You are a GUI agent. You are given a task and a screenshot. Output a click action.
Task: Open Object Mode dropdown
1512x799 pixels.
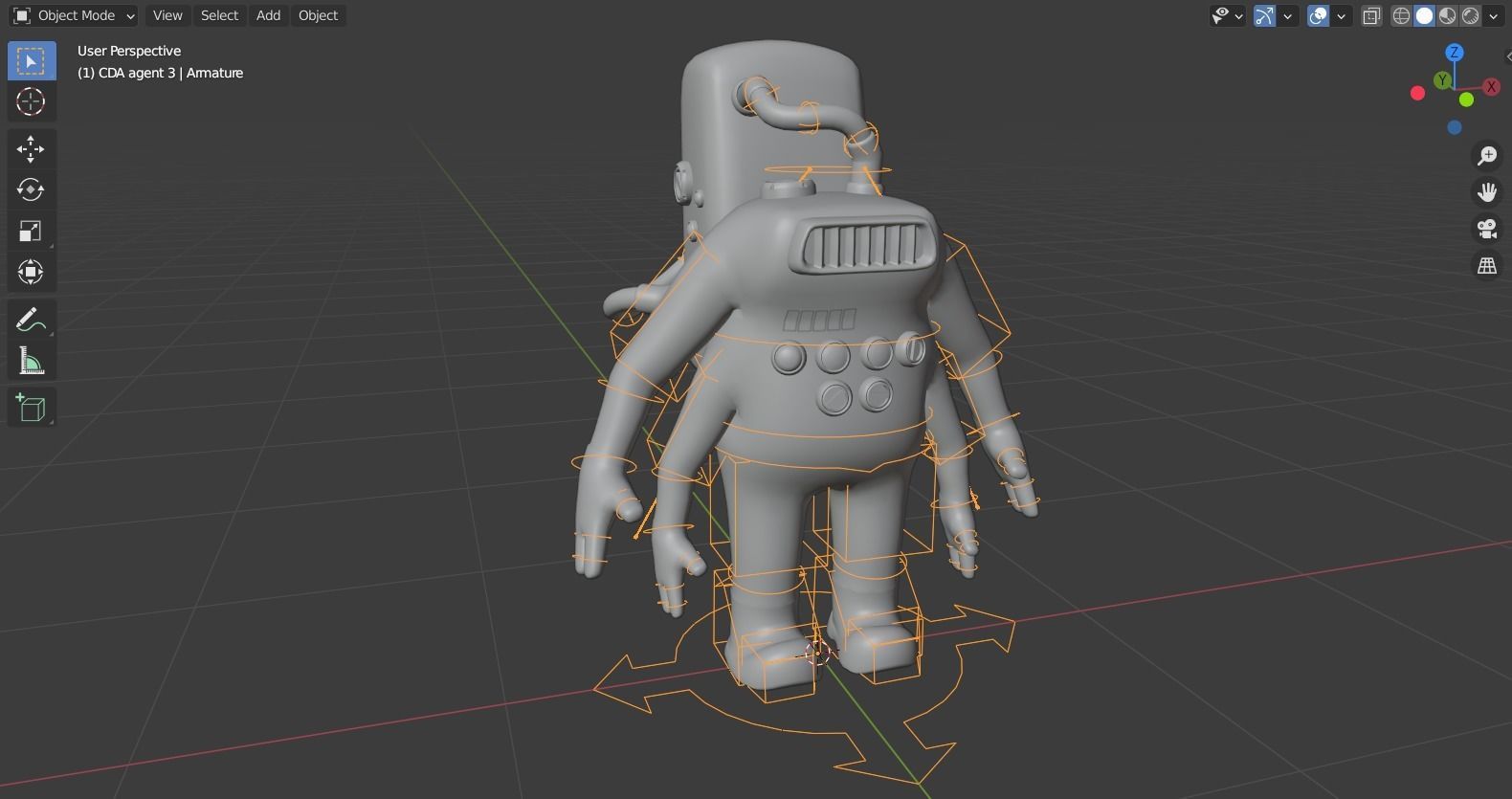coord(75,15)
